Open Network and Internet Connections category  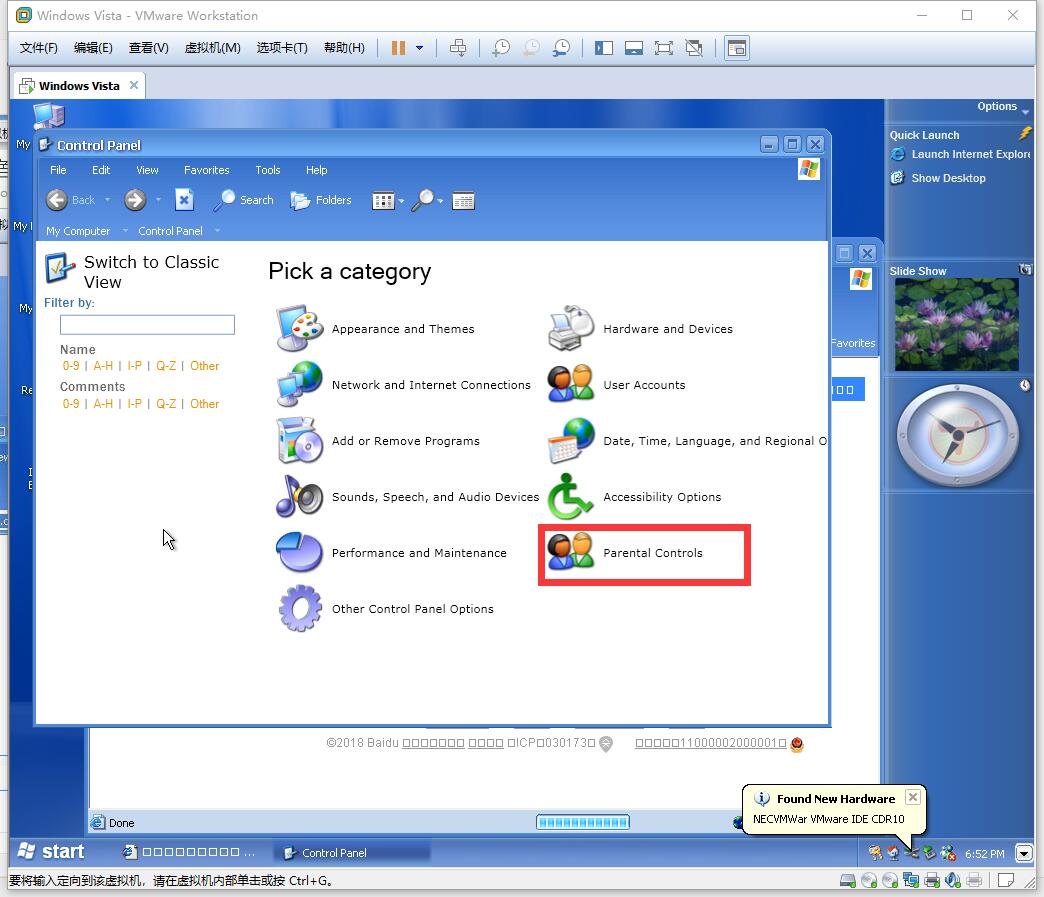403,384
